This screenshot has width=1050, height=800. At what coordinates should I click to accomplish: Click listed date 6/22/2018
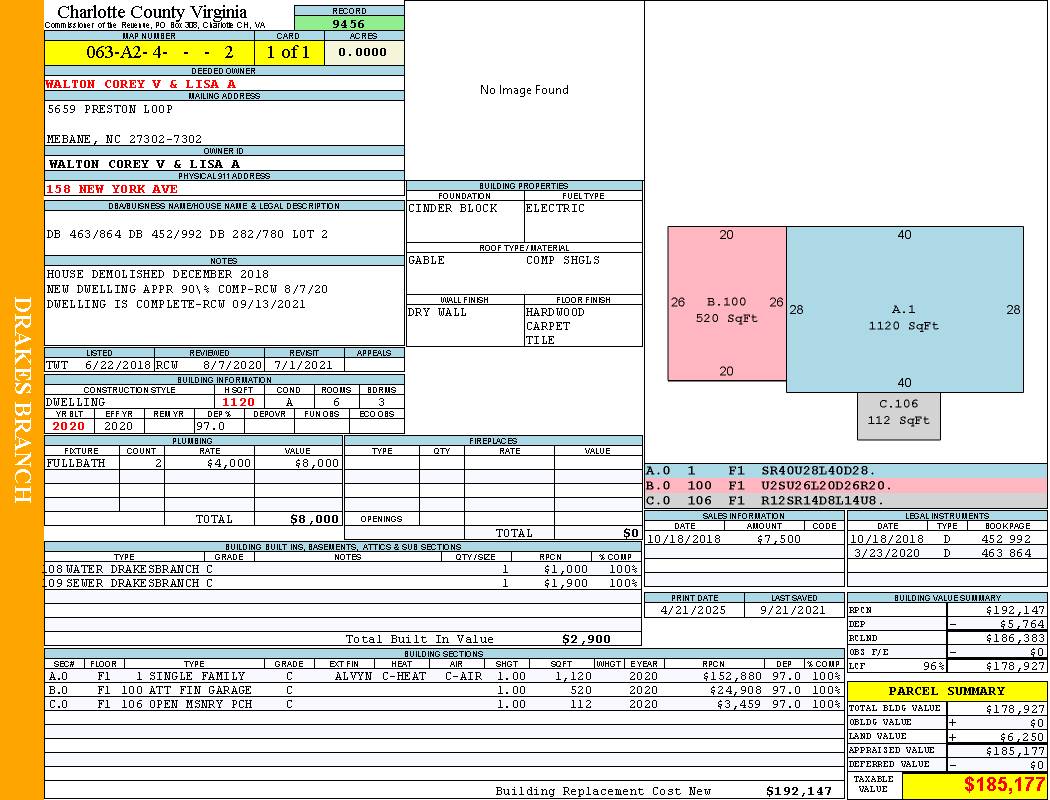118,365
